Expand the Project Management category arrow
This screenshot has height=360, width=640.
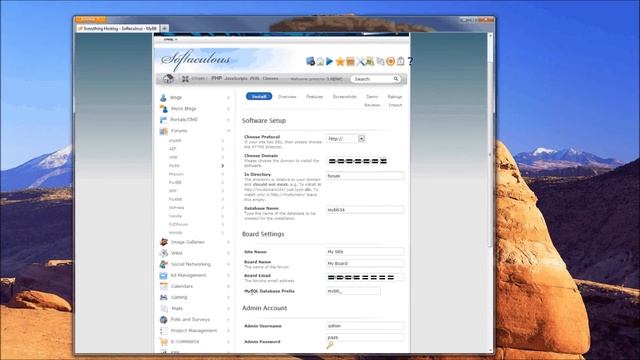228,331
